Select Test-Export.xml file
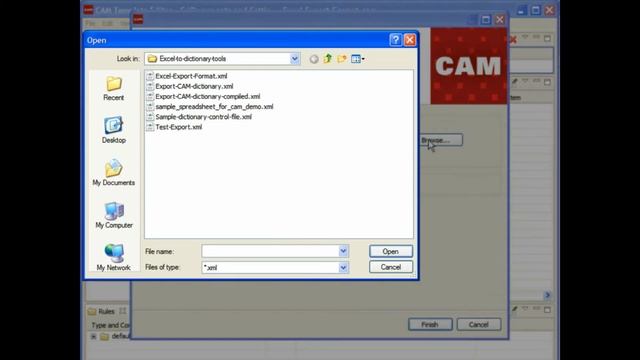Screen dimensions: 640x360 pyautogui.click(x=178, y=127)
